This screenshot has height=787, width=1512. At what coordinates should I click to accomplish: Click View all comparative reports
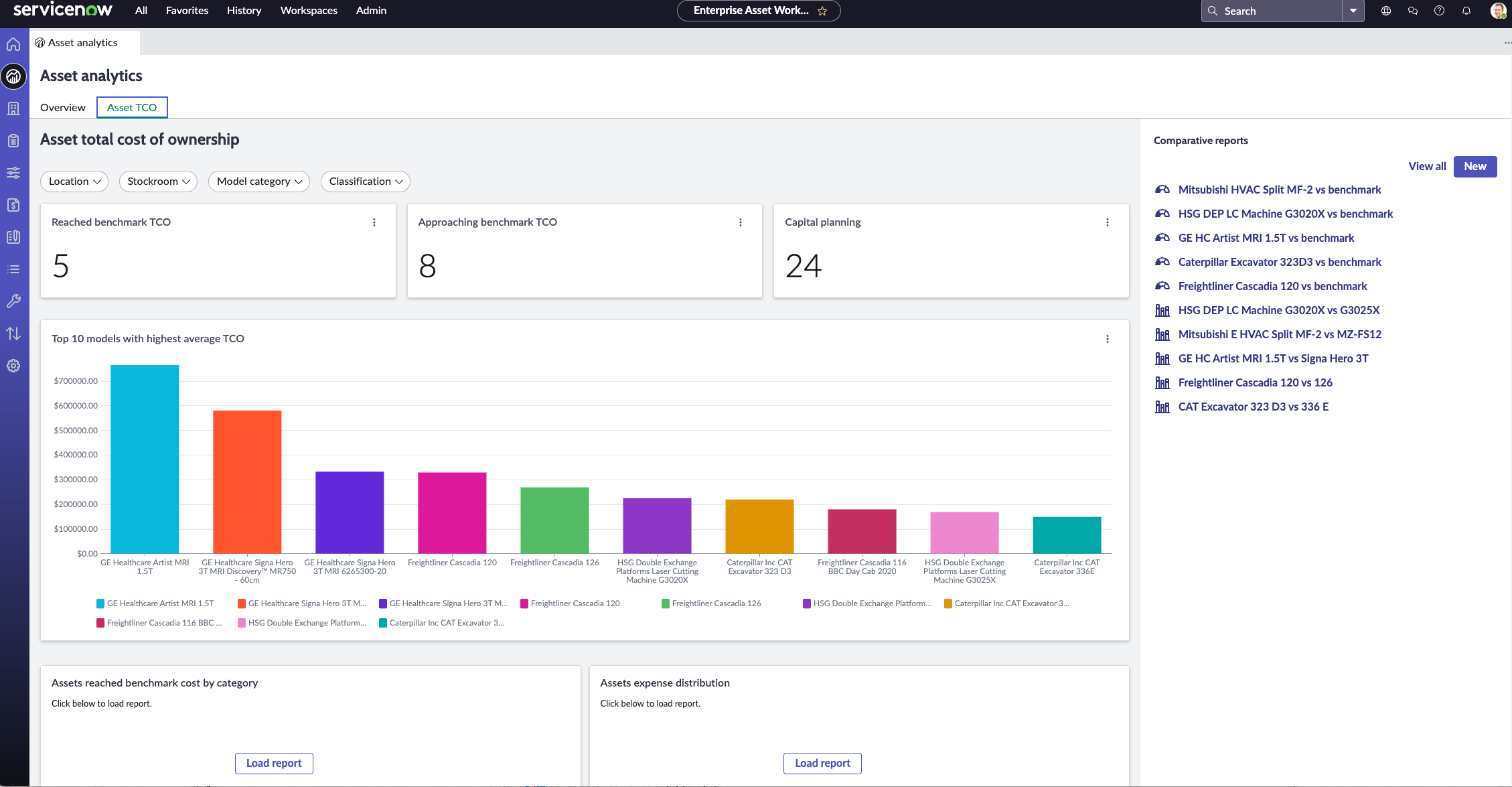1427,167
